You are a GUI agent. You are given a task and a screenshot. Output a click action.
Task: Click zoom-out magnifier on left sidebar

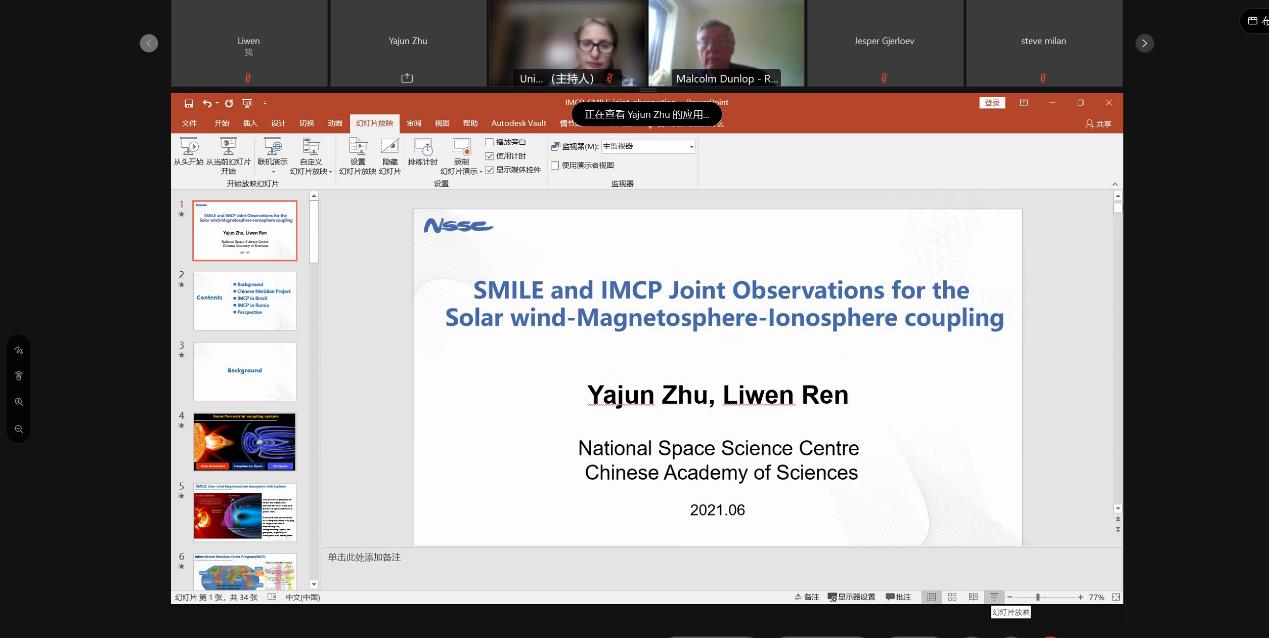click(x=19, y=429)
